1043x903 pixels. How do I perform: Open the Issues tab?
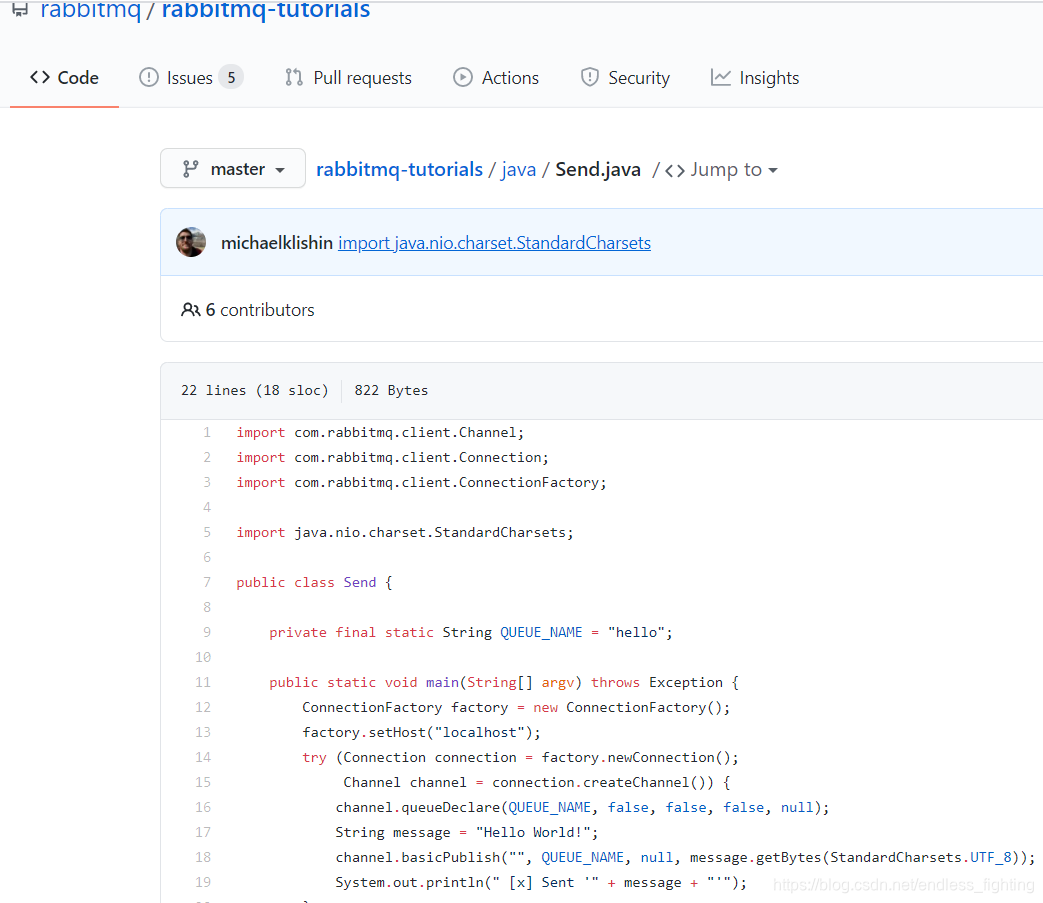190,78
